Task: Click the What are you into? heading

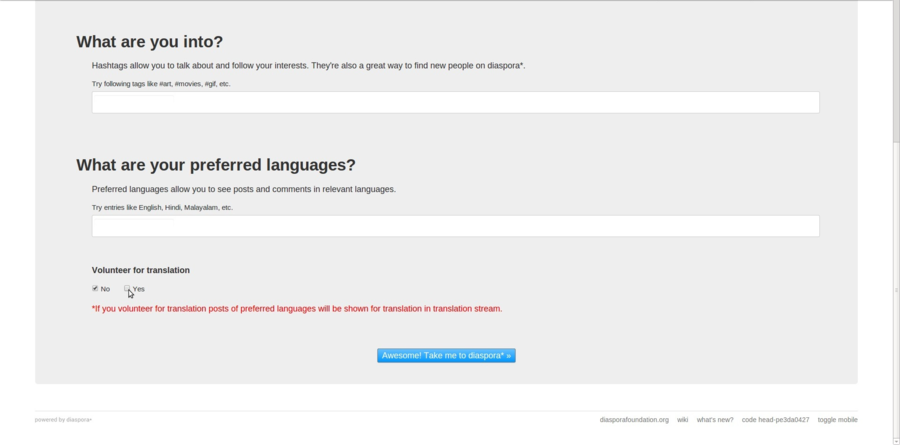Action: tap(149, 42)
